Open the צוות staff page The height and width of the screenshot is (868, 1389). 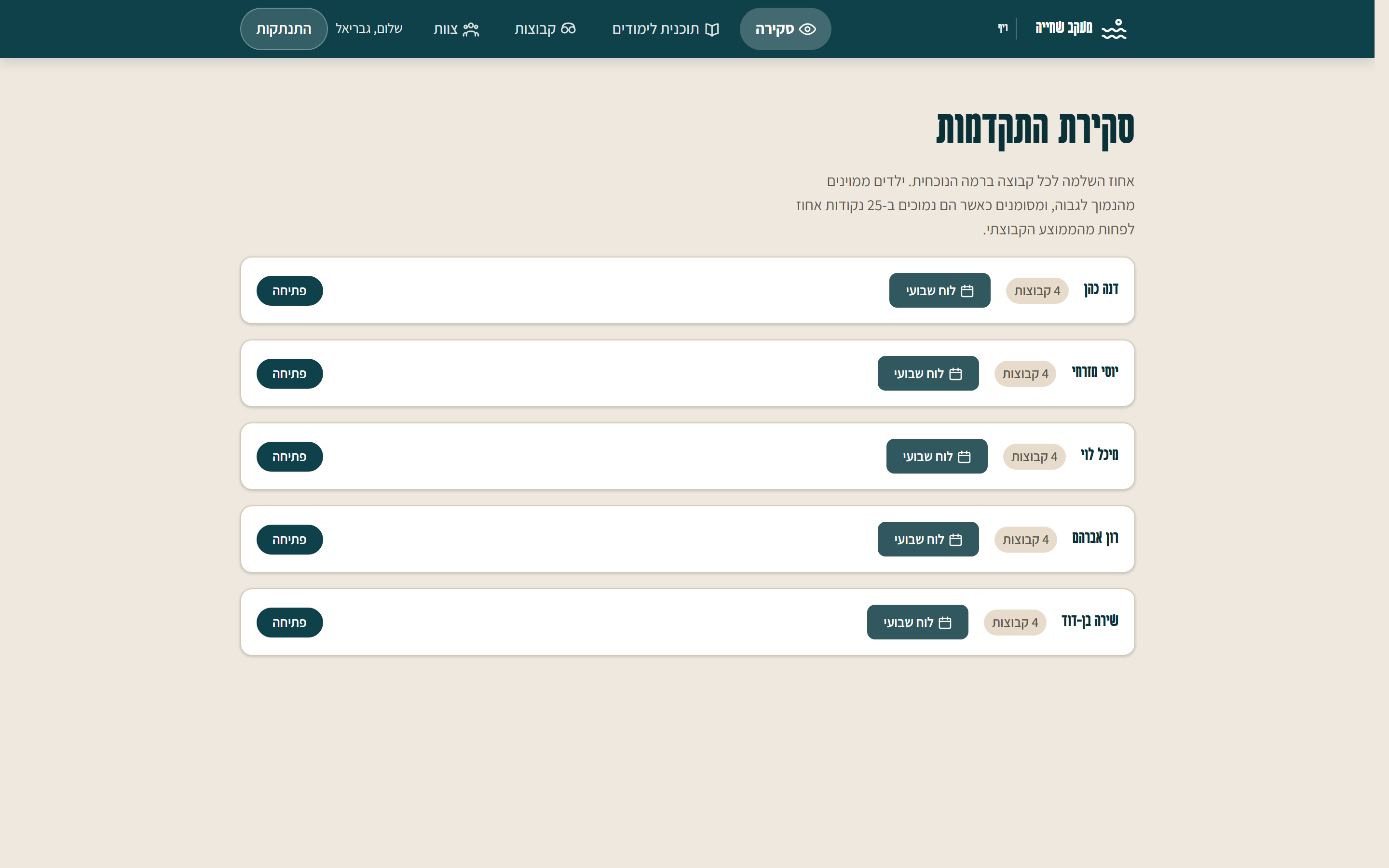click(456, 29)
